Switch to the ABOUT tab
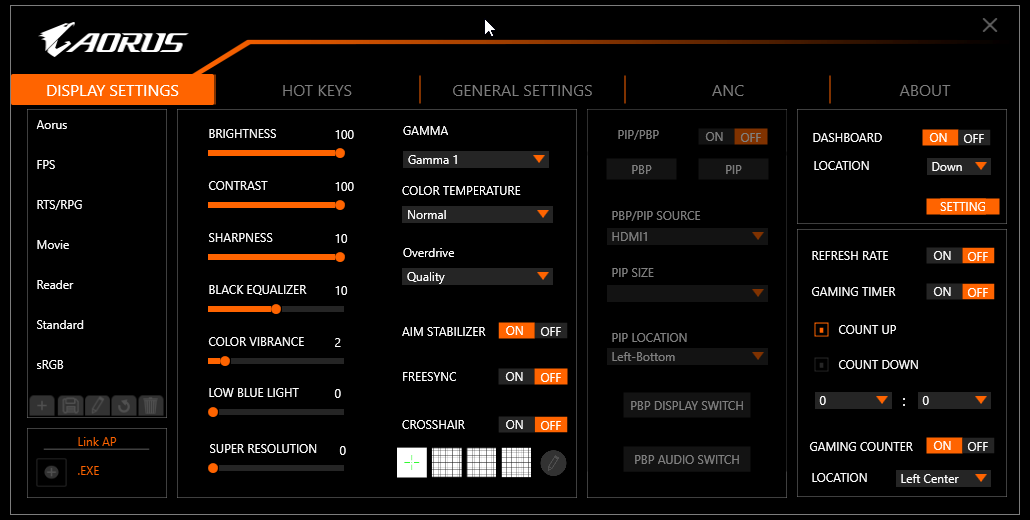 click(x=924, y=91)
